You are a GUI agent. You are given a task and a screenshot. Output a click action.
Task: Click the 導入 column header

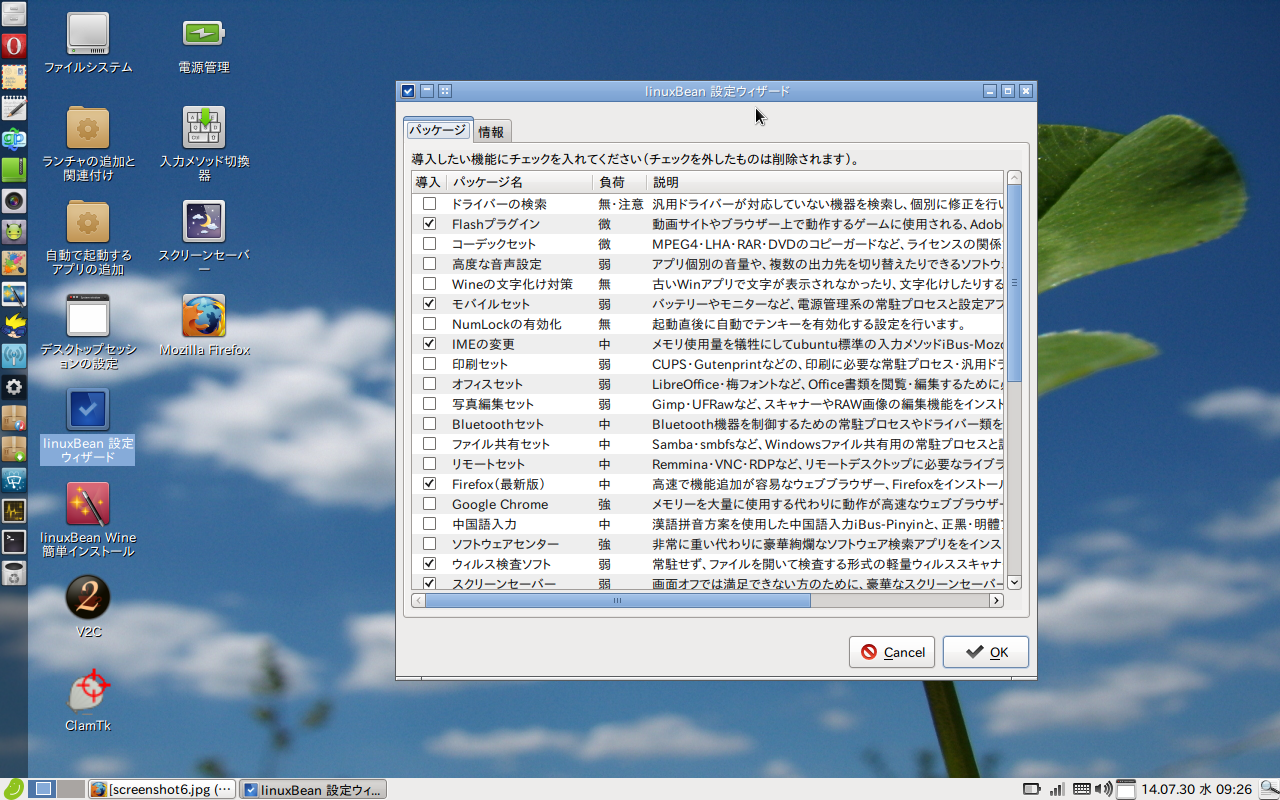pyautogui.click(x=428, y=182)
